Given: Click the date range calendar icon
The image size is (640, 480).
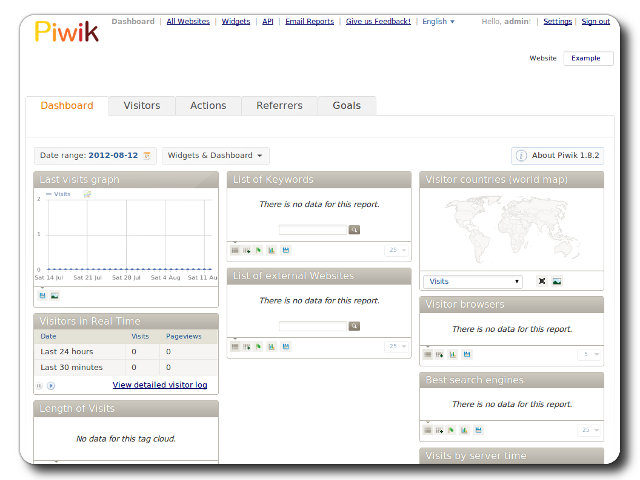Looking at the screenshot, I should 147,156.
